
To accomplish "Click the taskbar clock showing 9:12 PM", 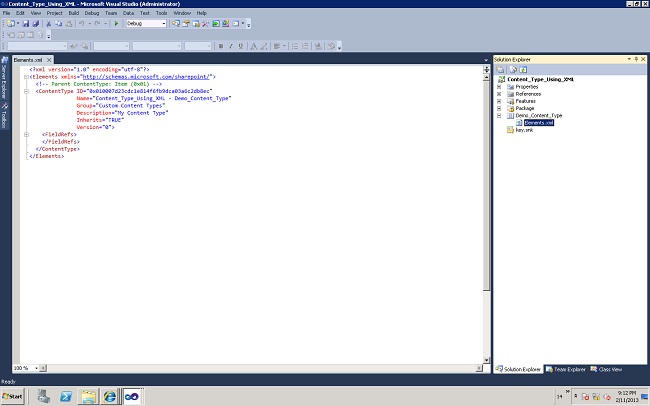I will point(626,396).
